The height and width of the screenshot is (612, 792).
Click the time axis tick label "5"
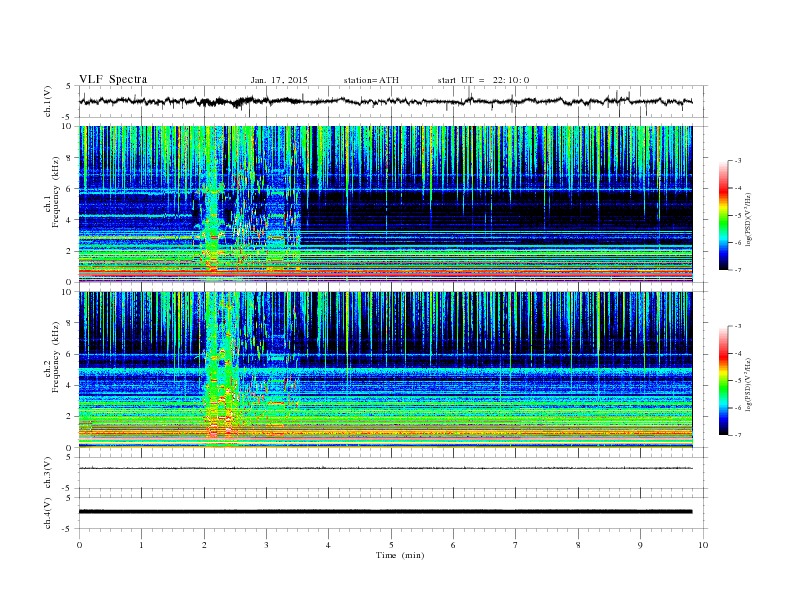[391, 545]
